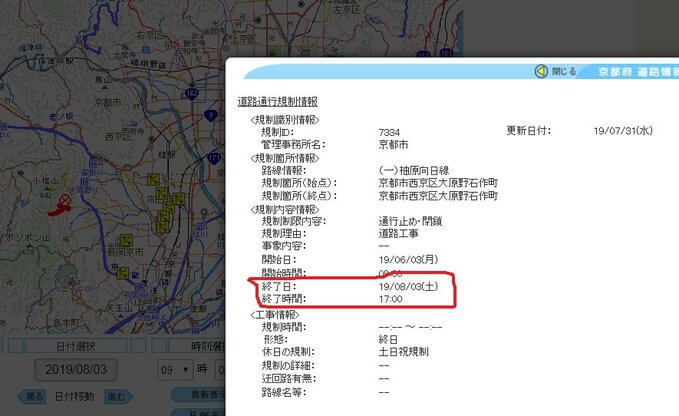Select end time 17:00
679x416 pixels.
(390, 299)
